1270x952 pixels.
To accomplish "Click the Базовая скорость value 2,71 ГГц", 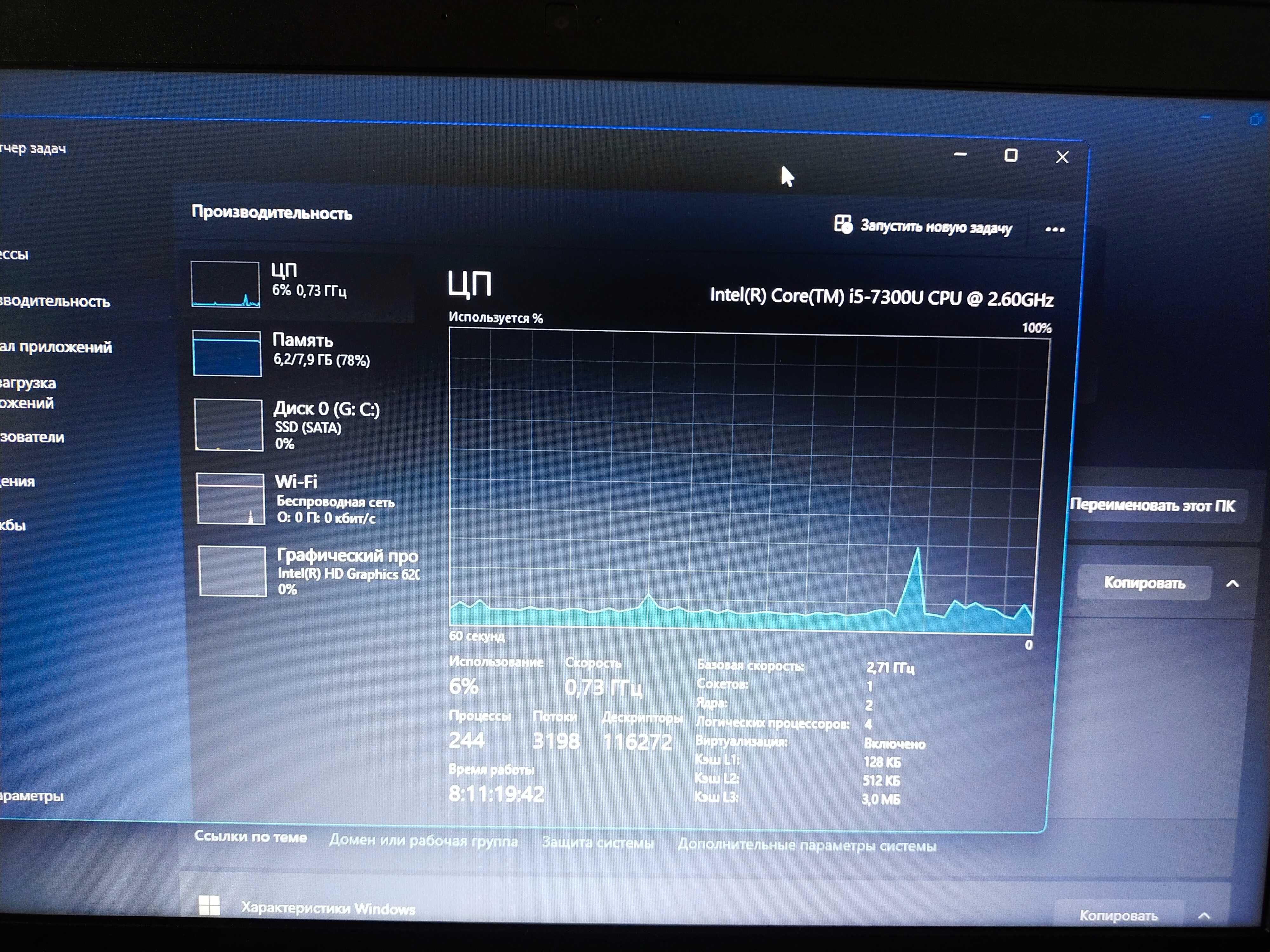I will point(890,668).
